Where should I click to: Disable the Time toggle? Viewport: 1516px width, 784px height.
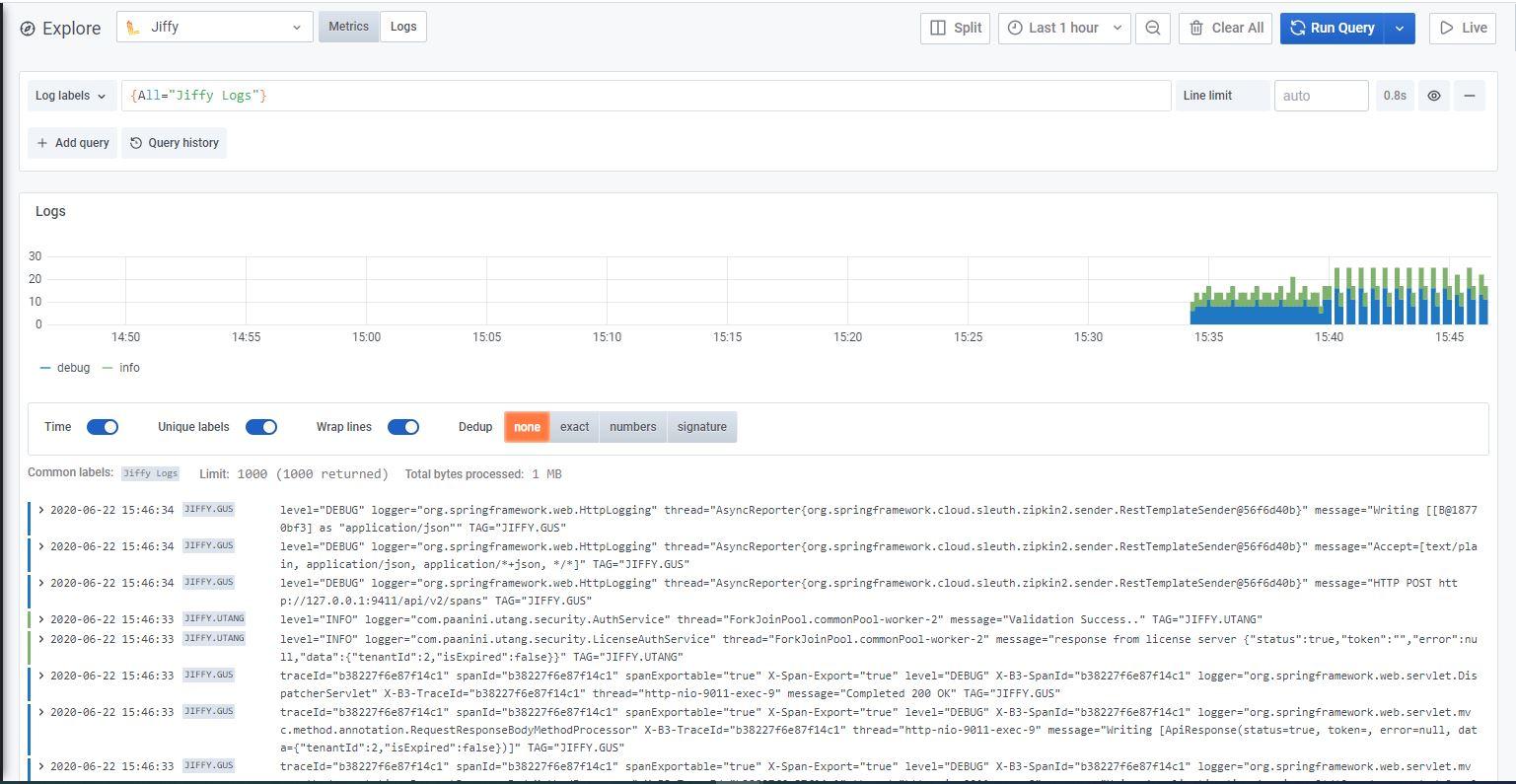[x=103, y=426]
